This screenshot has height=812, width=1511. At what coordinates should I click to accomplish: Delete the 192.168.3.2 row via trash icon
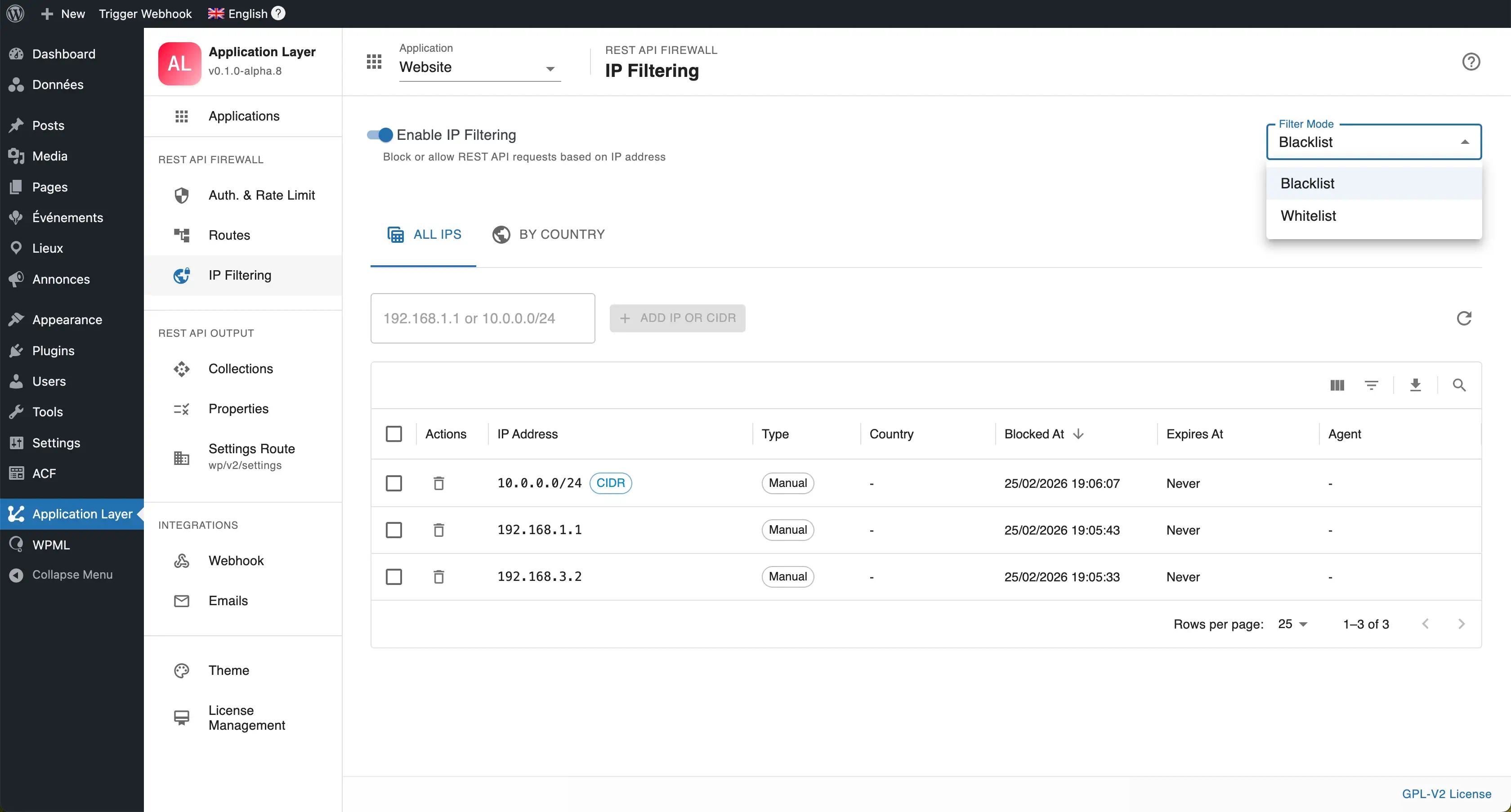(438, 577)
